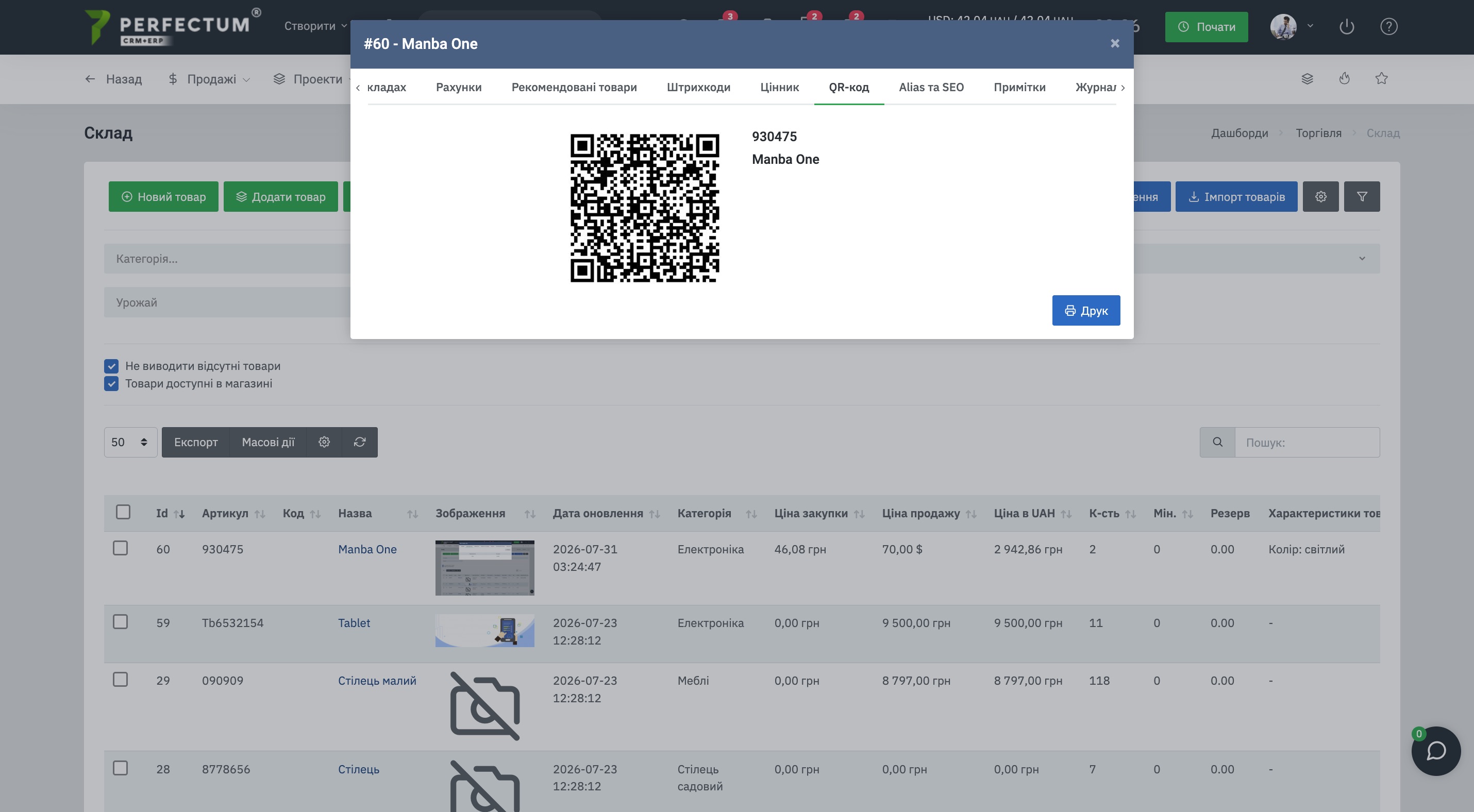The height and width of the screenshot is (812, 1474).
Task: Toggle the select-all header checkbox
Action: click(x=123, y=512)
